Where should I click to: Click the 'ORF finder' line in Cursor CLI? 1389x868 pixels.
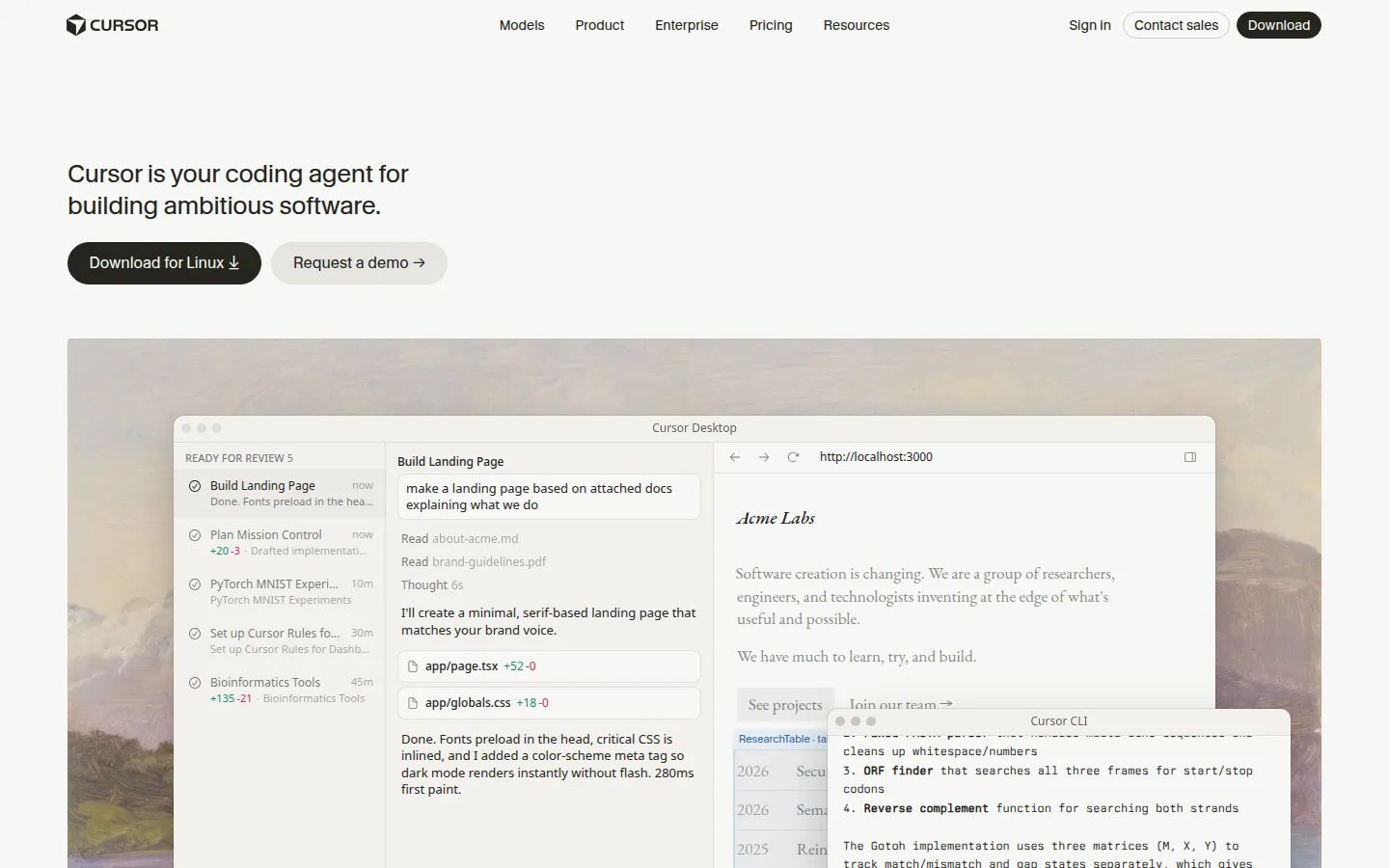1048,780
